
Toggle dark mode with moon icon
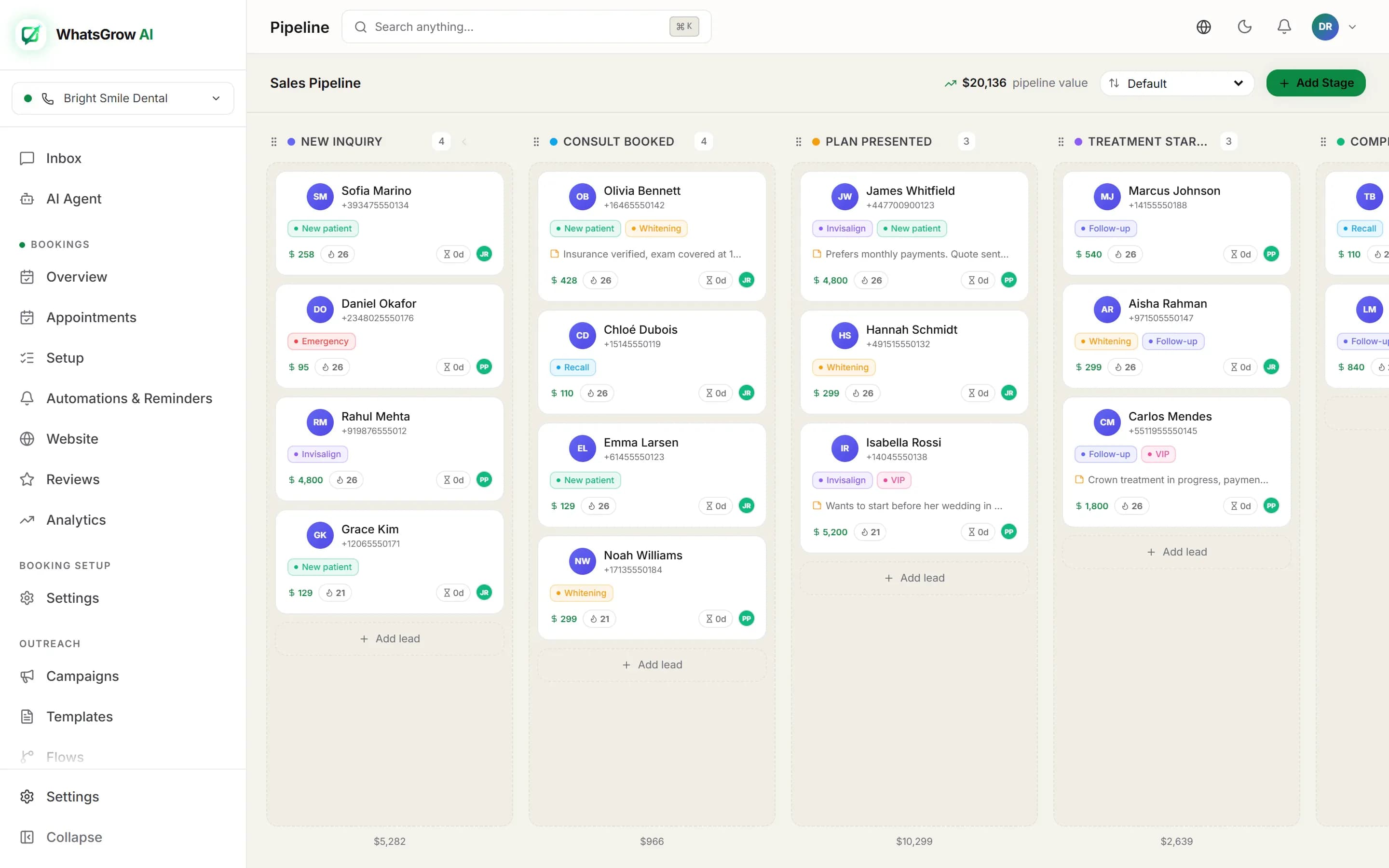[1244, 27]
